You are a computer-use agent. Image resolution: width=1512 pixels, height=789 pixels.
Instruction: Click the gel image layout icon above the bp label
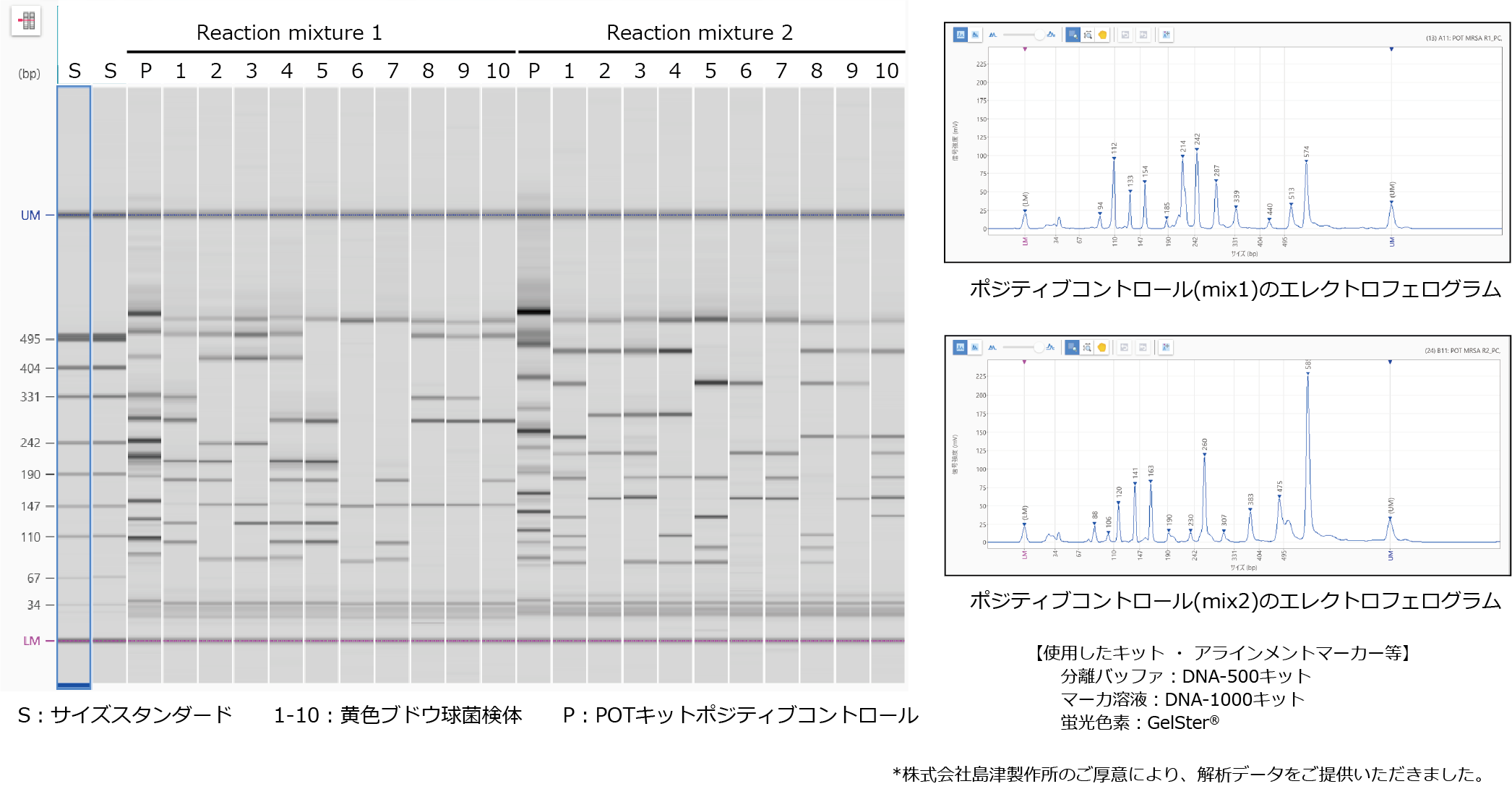coord(26,20)
